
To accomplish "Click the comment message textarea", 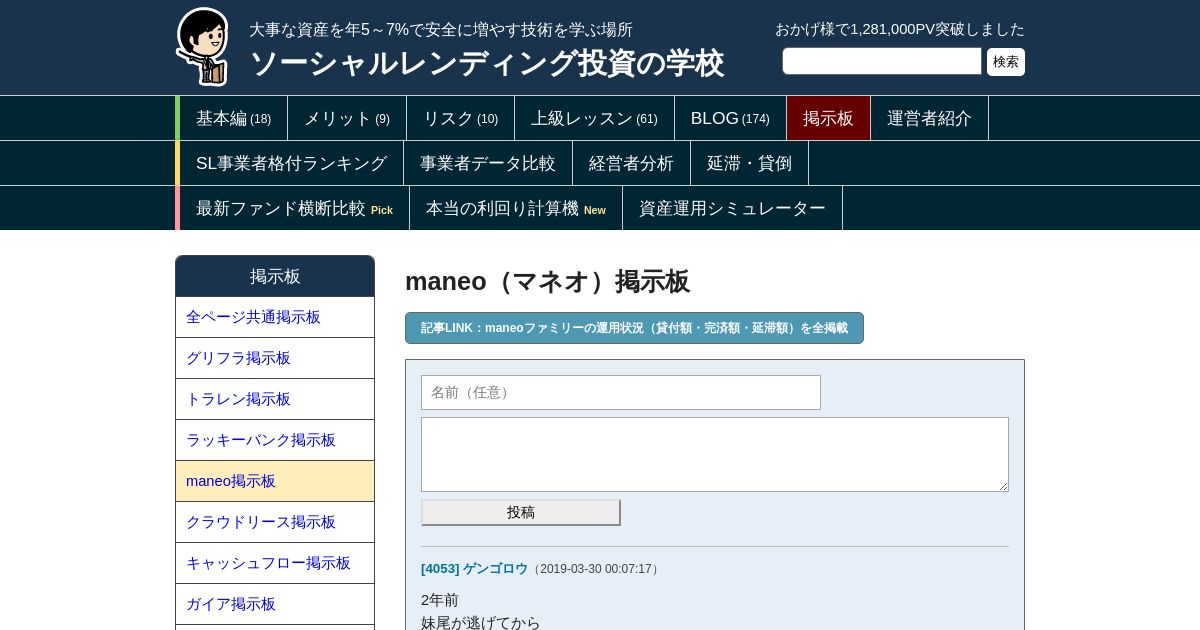I will tap(715, 454).
